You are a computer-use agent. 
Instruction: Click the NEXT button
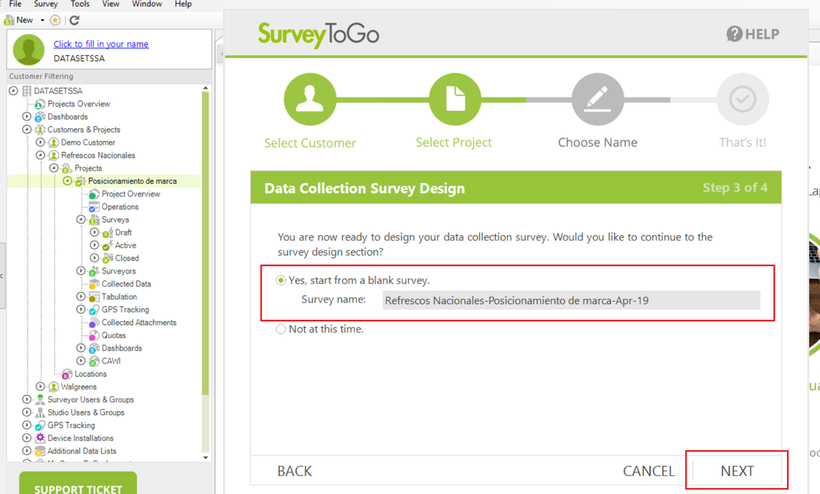click(x=737, y=471)
